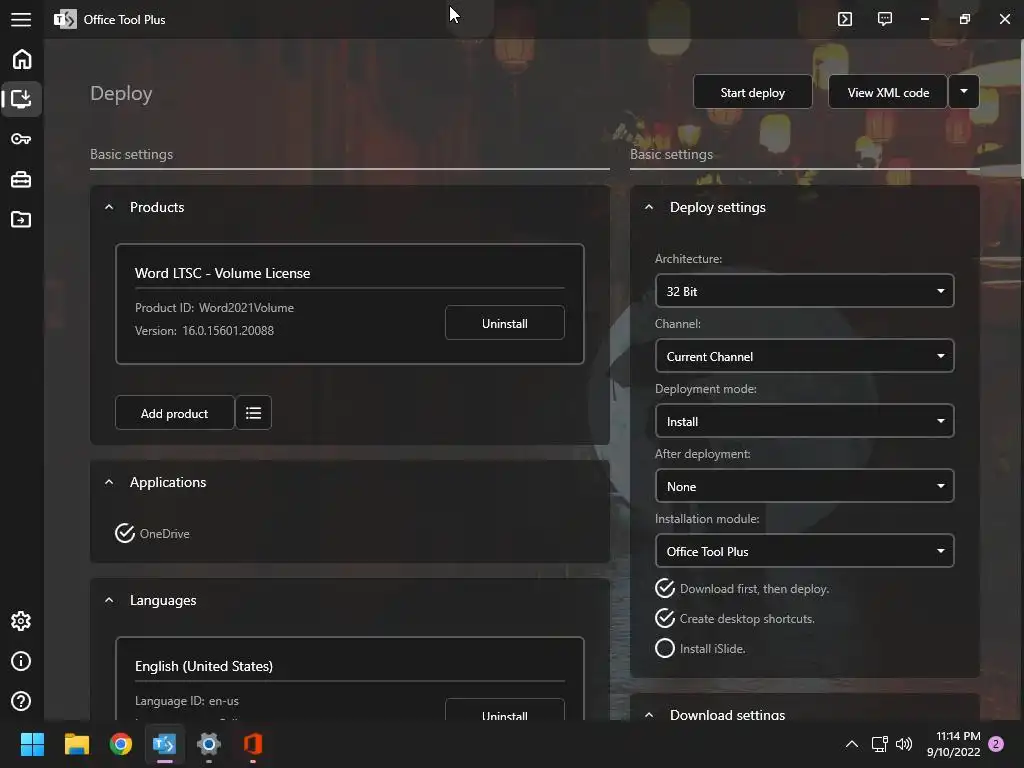This screenshot has width=1024, height=768.
Task: Open File Explorer from taskbar
Action: tap(76, 744)
